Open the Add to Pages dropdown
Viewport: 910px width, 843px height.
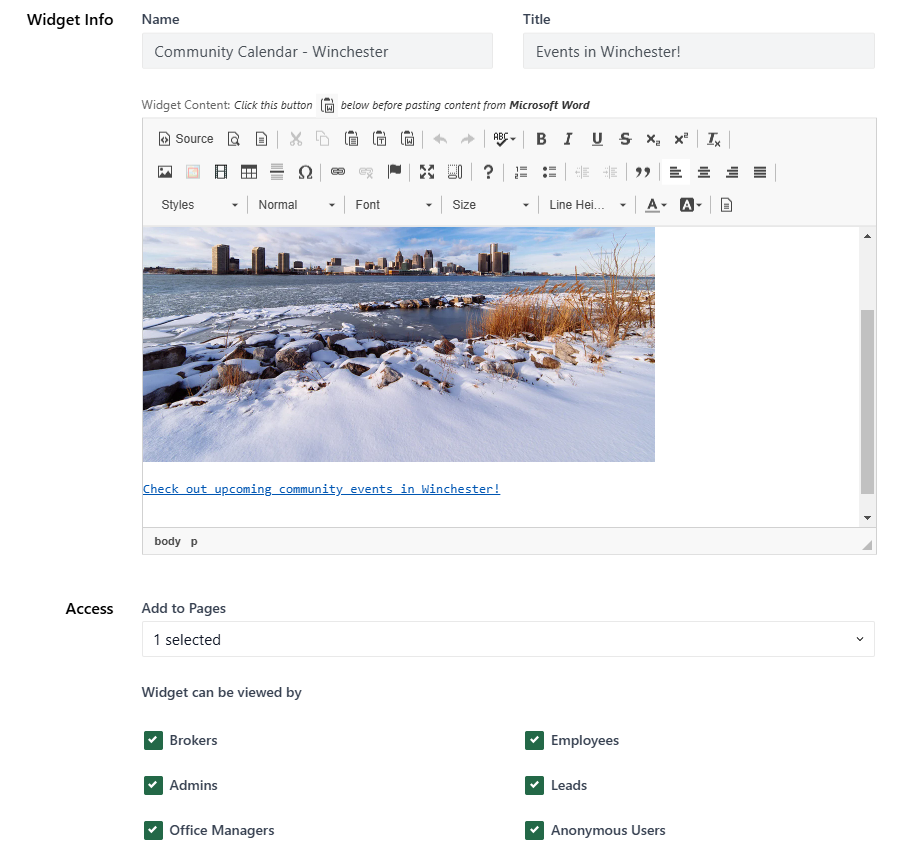[x=508, y=638]
